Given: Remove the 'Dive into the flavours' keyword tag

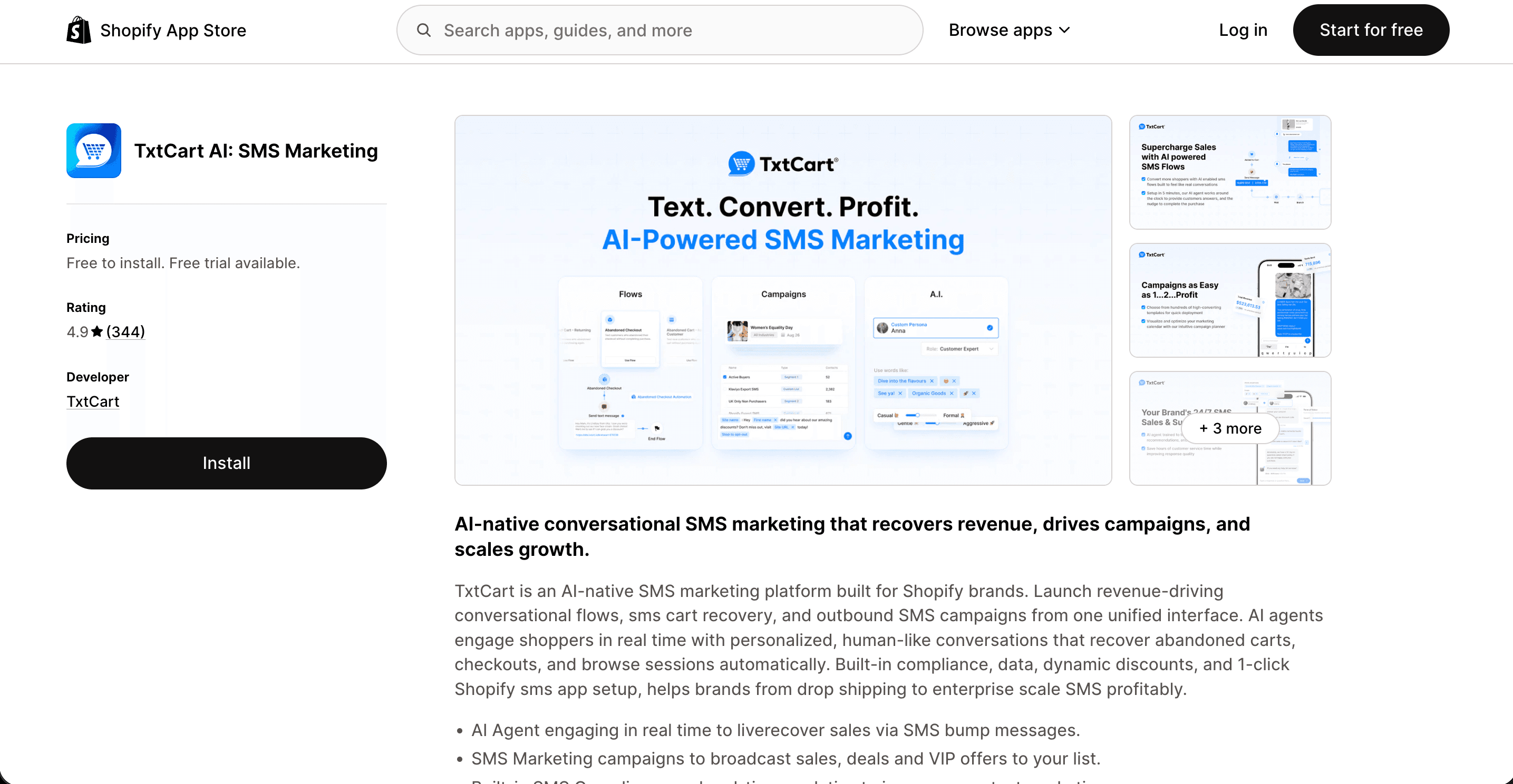Looking at the screenshot, I should click(932, 381).
